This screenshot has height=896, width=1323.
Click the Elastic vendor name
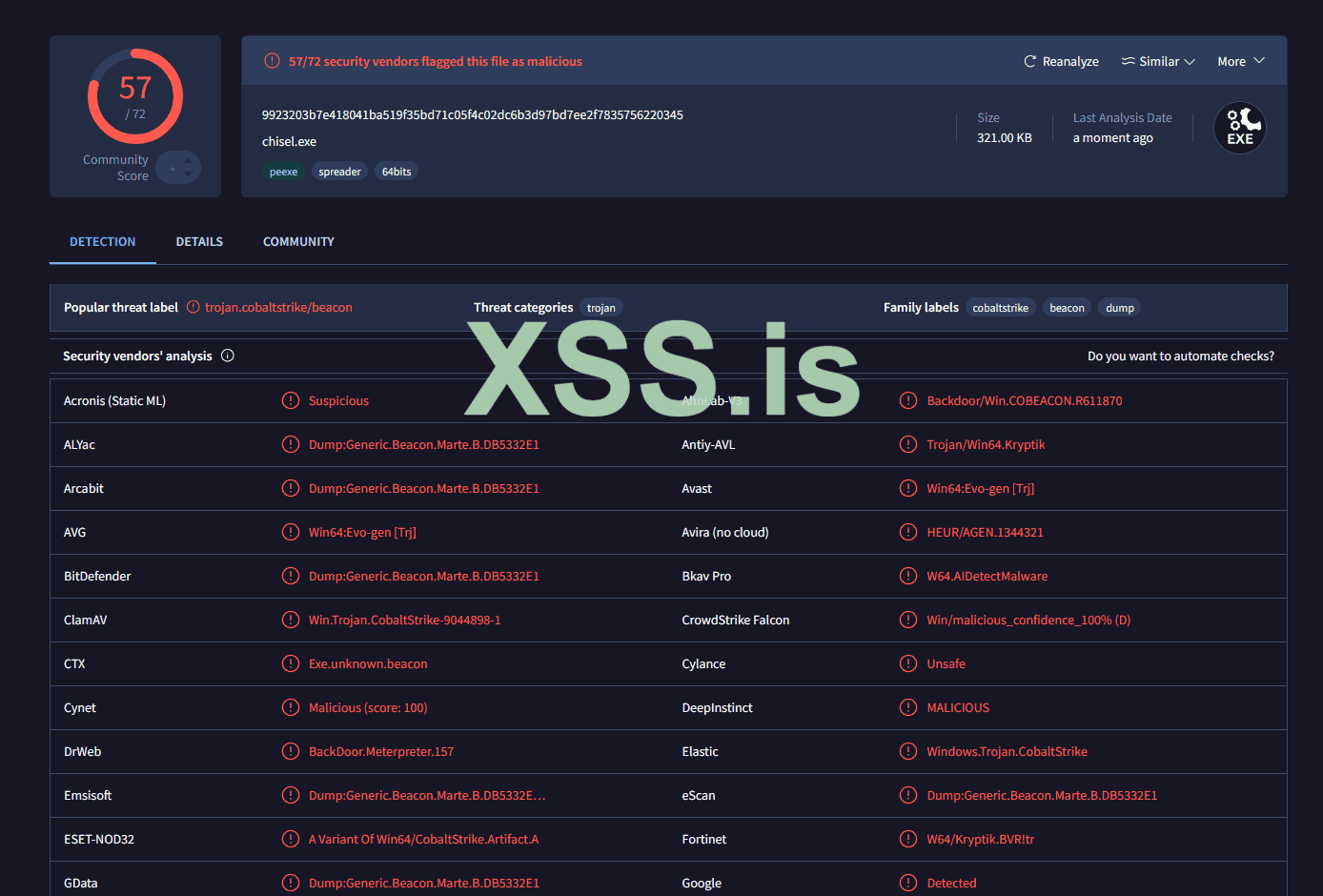(x=701, y=751)
